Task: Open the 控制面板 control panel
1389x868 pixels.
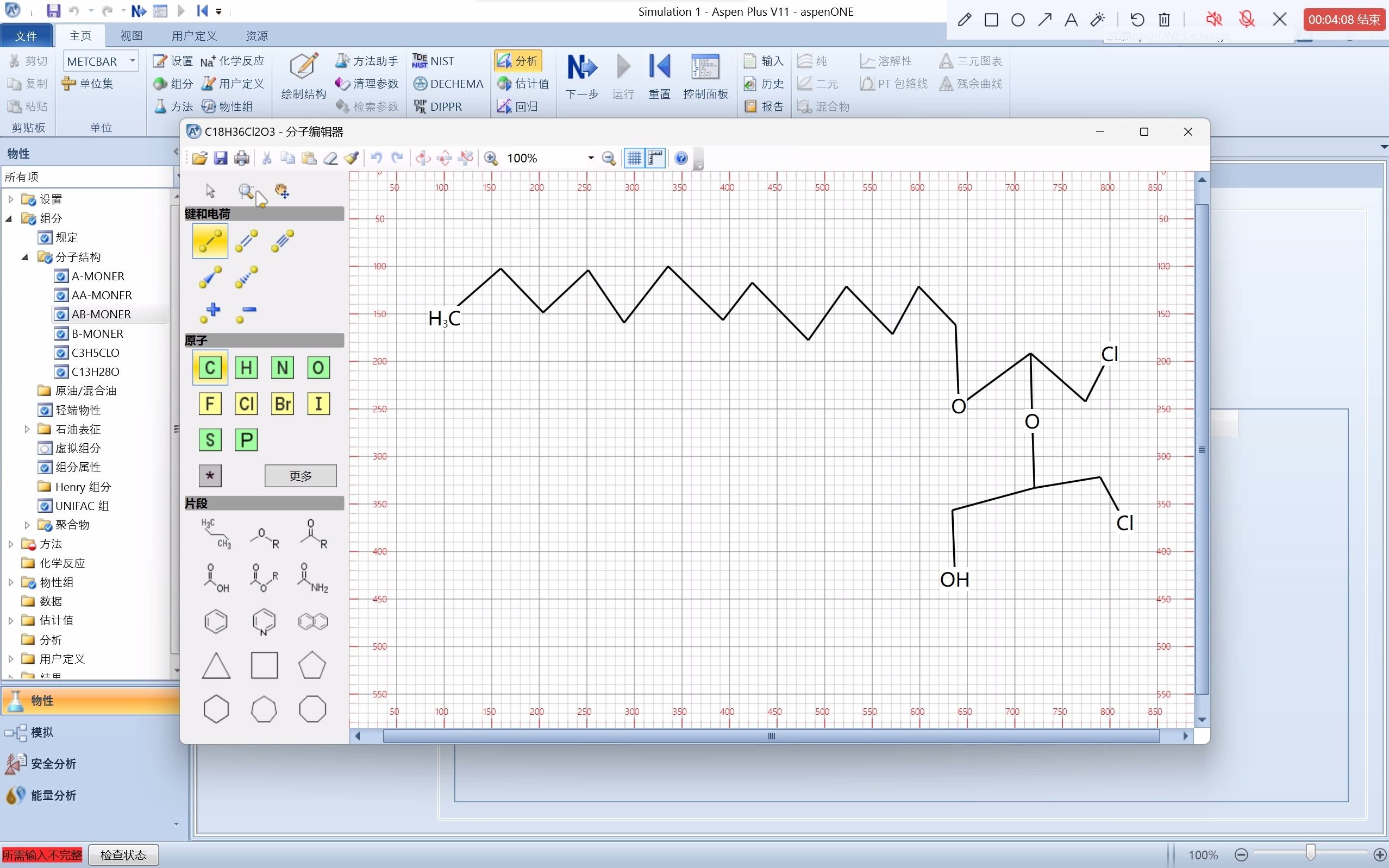Action: 706,77
